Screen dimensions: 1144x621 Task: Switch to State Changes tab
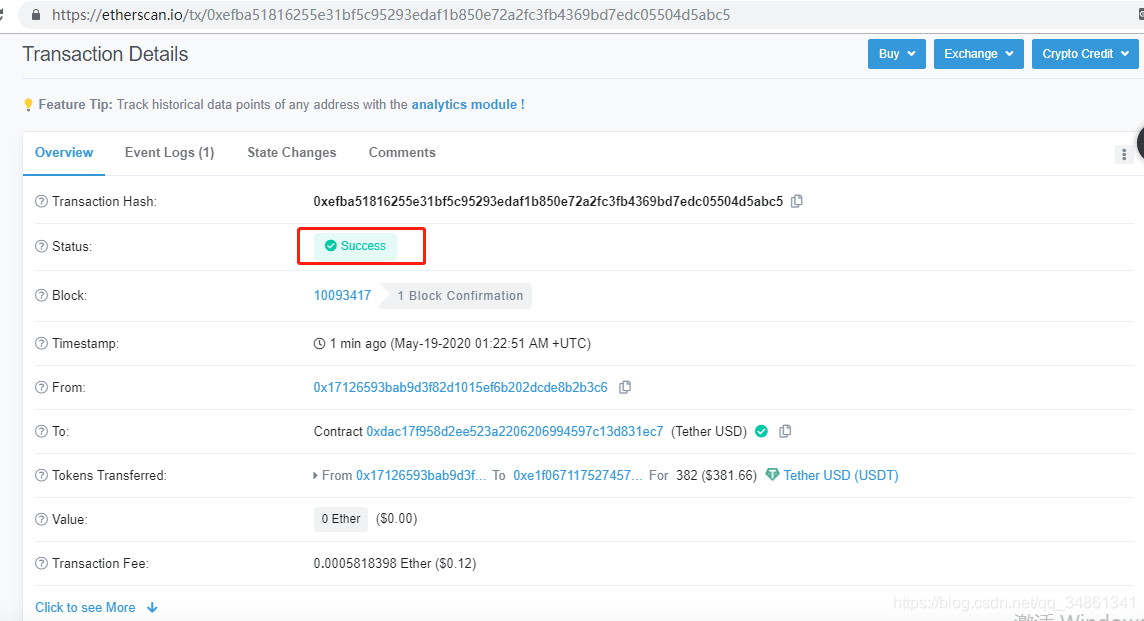pyautogui.click(x=292, y=153)
